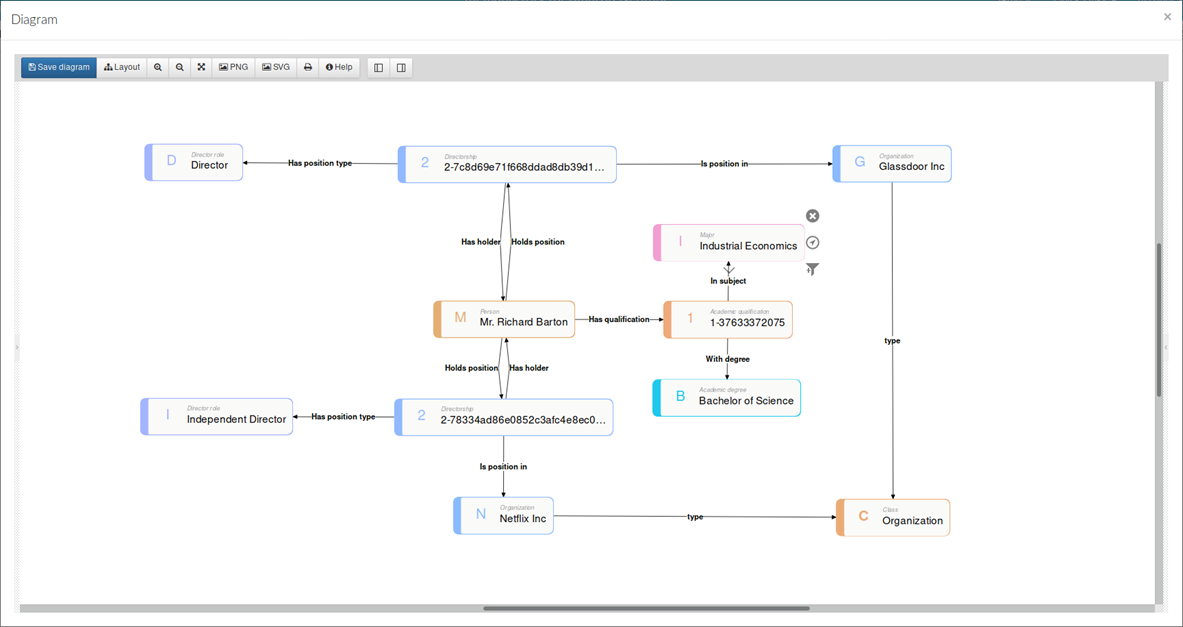
Task: Click the letter D badge on the Director node
Action: tap(171, 161)
